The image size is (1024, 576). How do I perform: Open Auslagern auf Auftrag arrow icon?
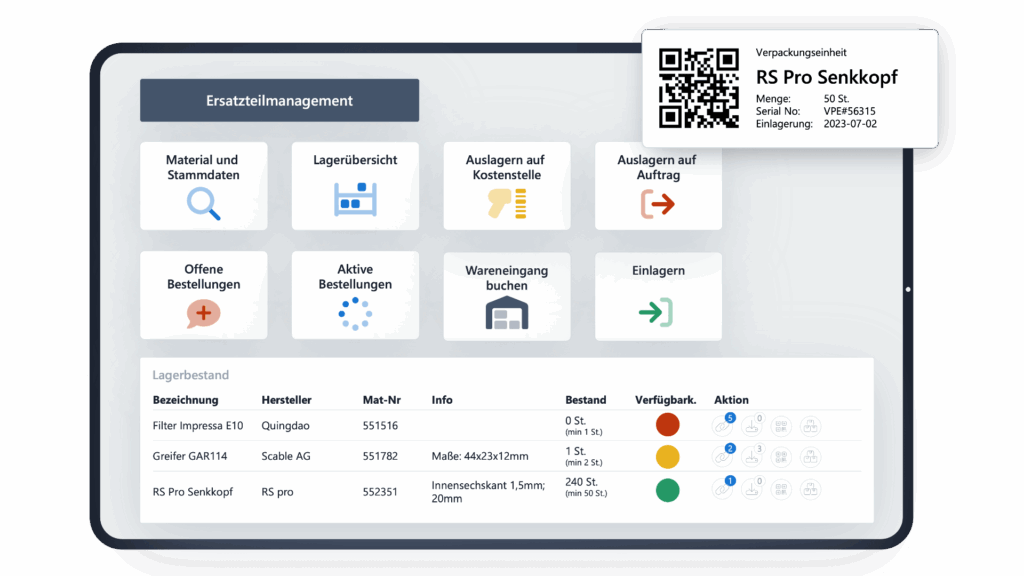tap(659, 203)
